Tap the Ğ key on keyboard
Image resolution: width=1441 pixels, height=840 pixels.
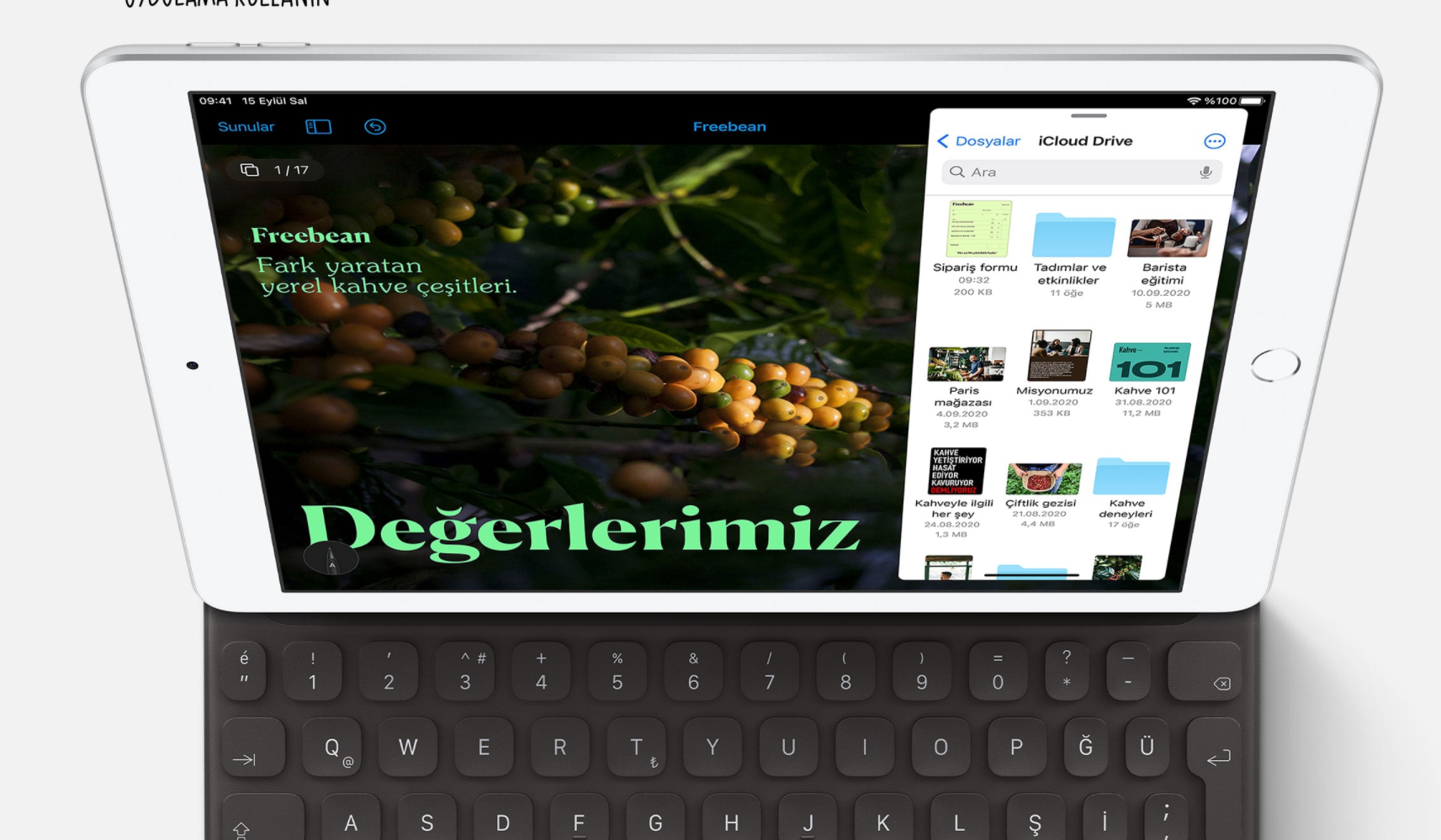click(1085, 747)
